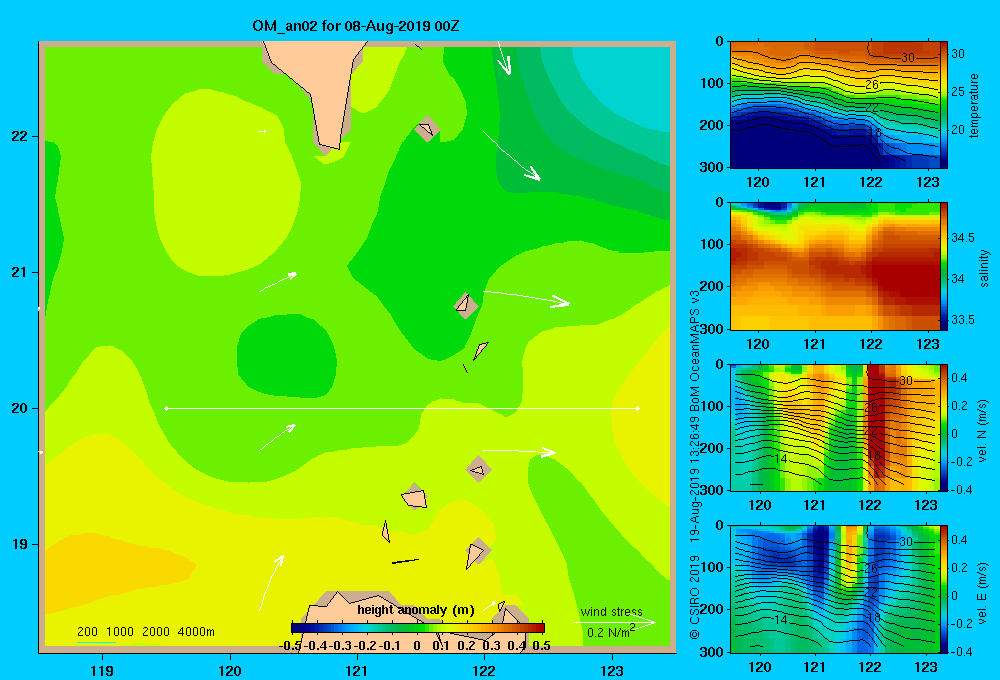Open the salinity cross-section panel
The height and width of the screenshot is (680, 1000).
coord(835,266)
